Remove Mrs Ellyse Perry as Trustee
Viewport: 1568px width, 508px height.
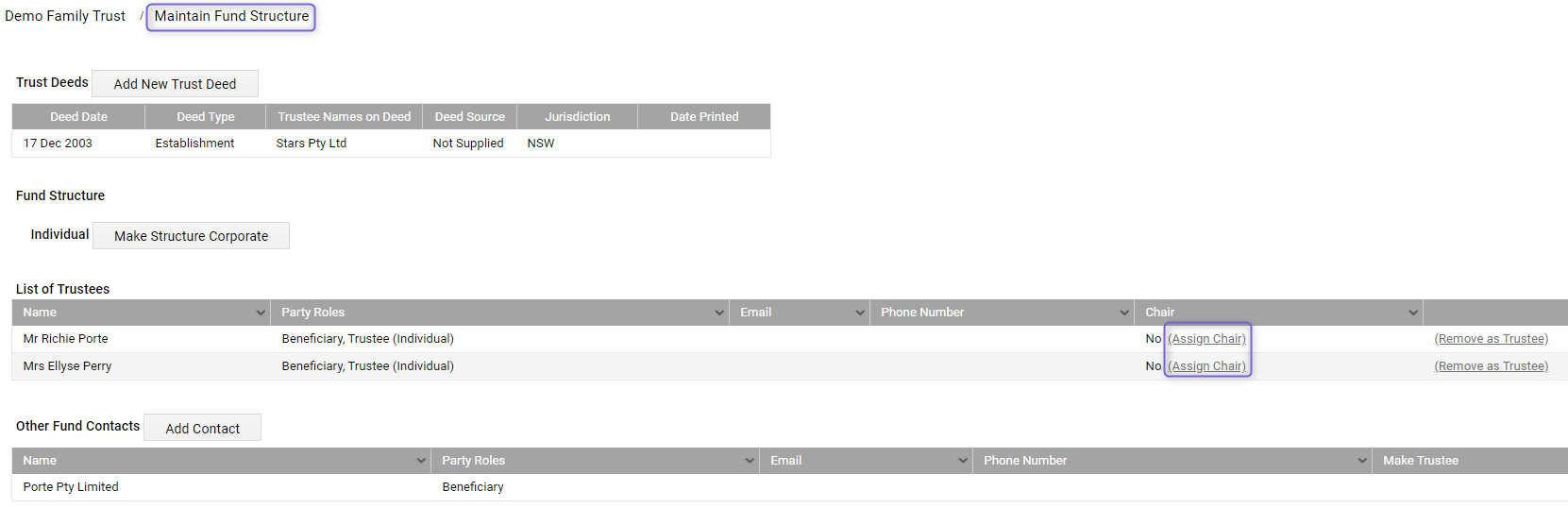(1492, 366)
